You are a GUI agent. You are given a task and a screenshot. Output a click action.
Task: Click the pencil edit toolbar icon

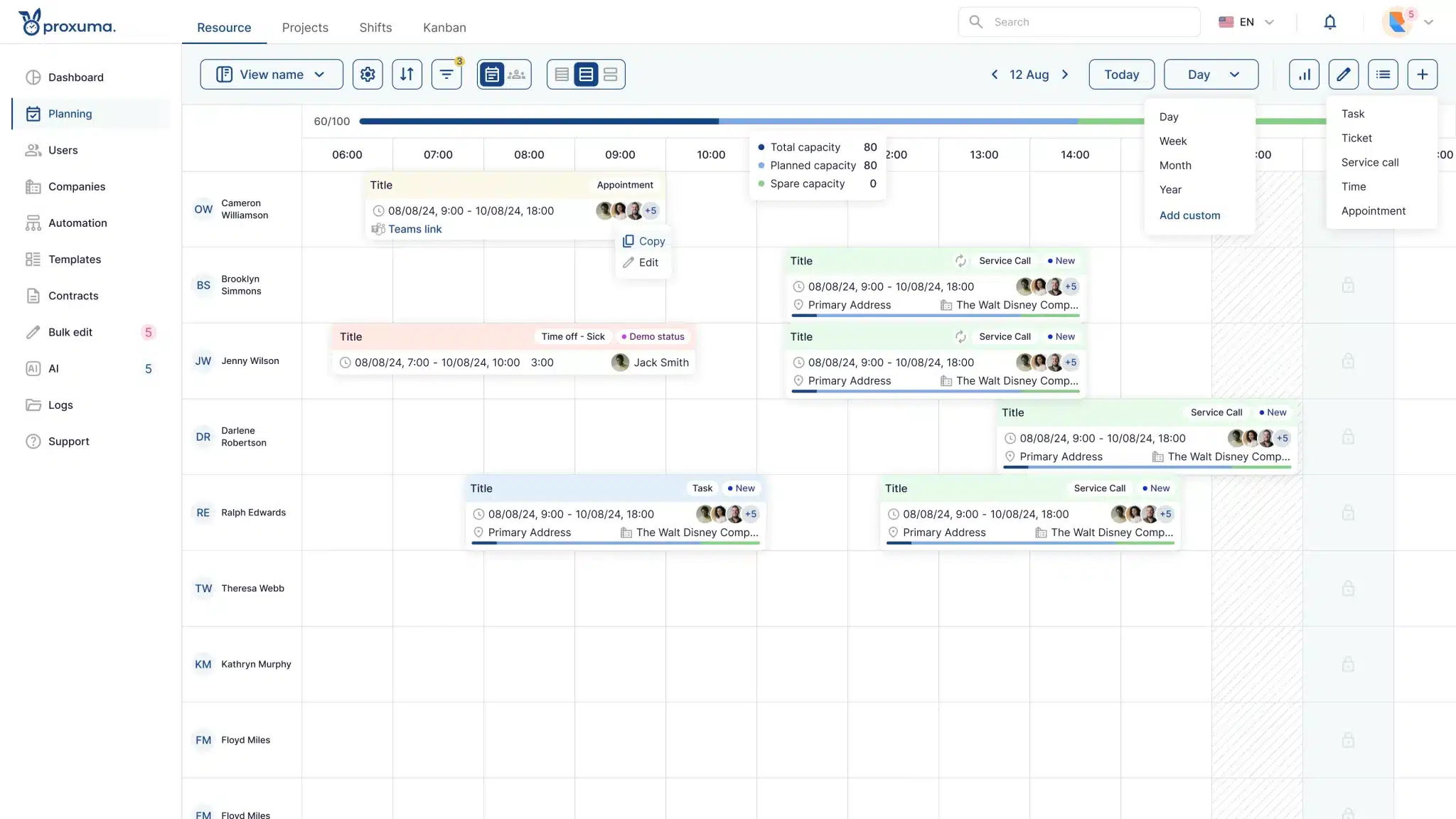(x=1343, y=75)
